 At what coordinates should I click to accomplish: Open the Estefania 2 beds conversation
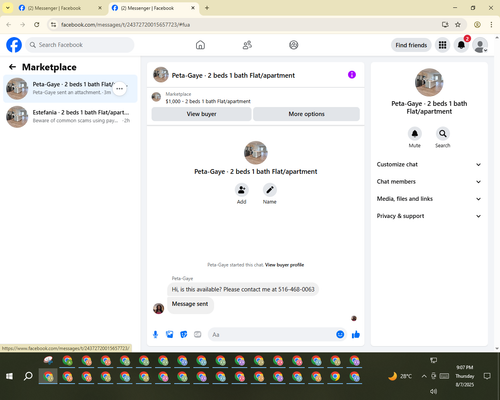(70, 117)
